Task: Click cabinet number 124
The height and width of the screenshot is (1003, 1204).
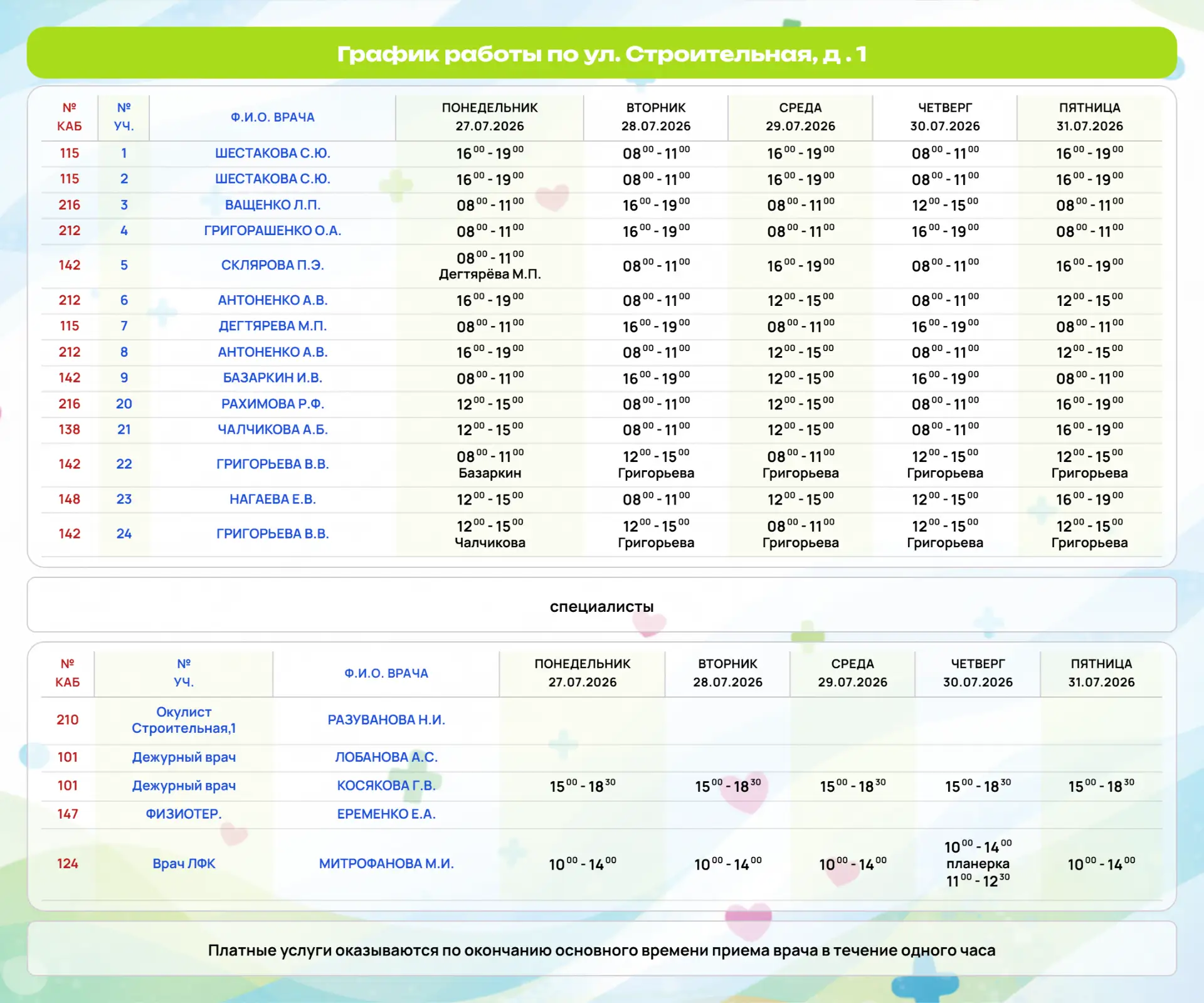Action: (x=68, y=863)
